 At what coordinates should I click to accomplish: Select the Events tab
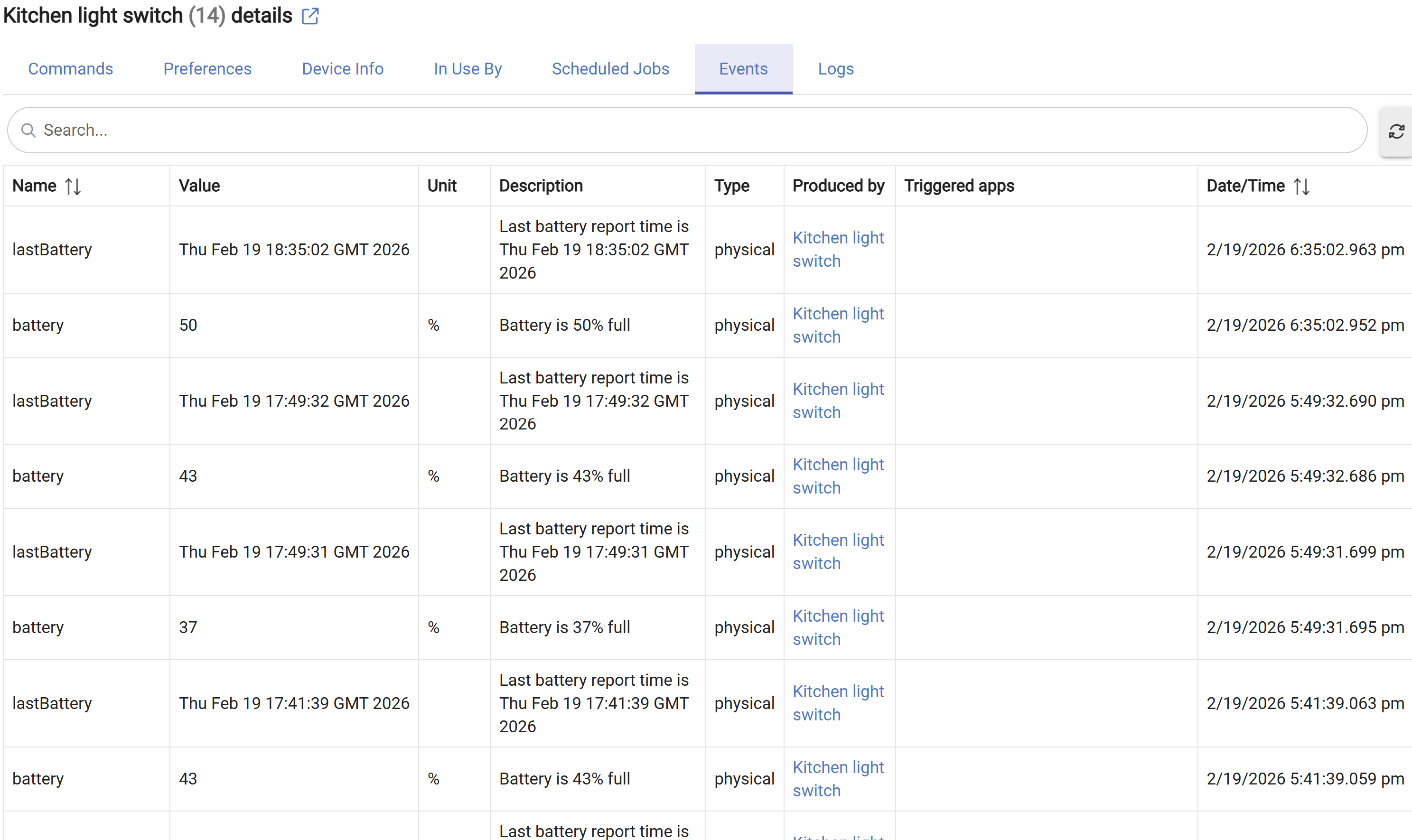point(743,68)
